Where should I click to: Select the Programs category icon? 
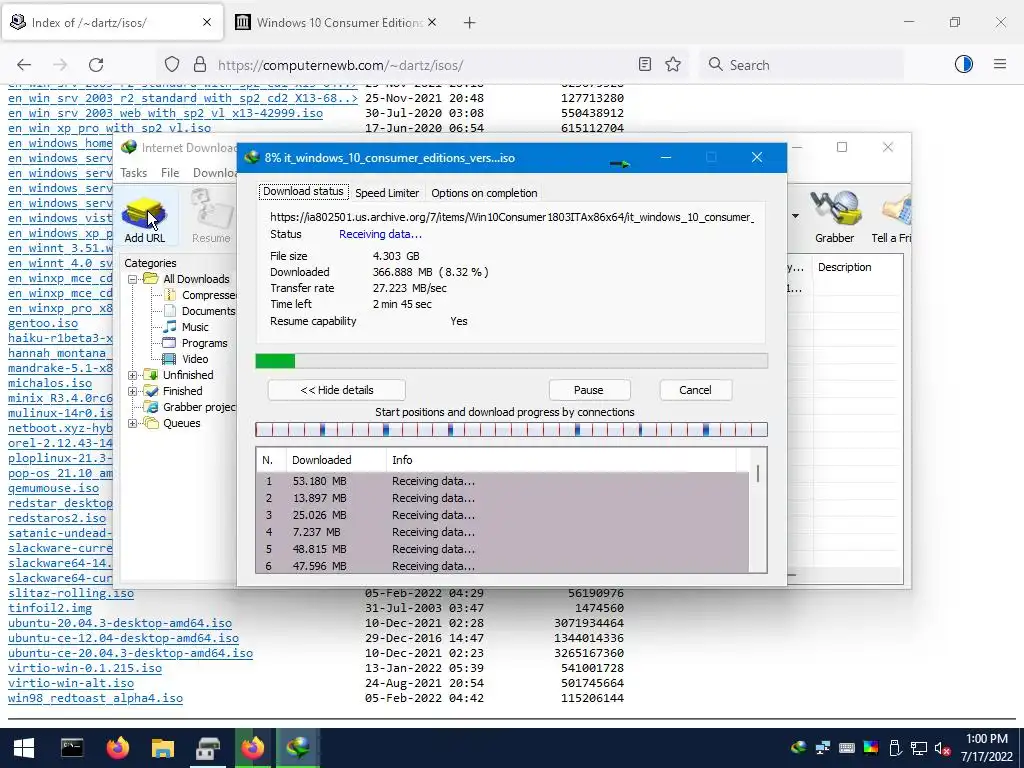[169, 343]
